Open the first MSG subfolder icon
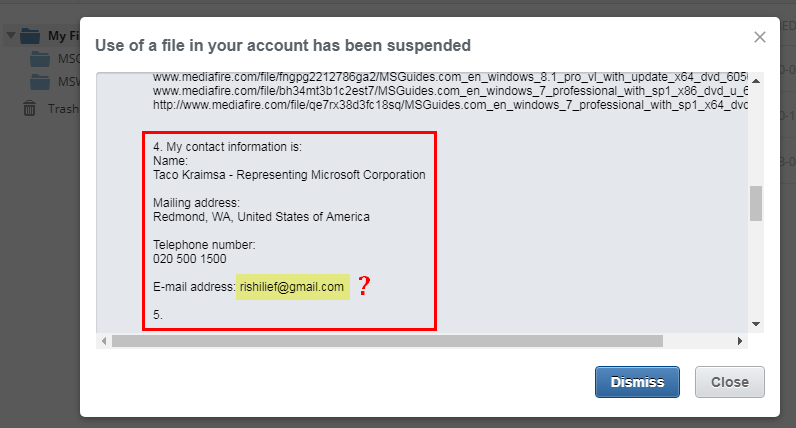The height and width of the screenshot is (428, 796). [40, 59]
